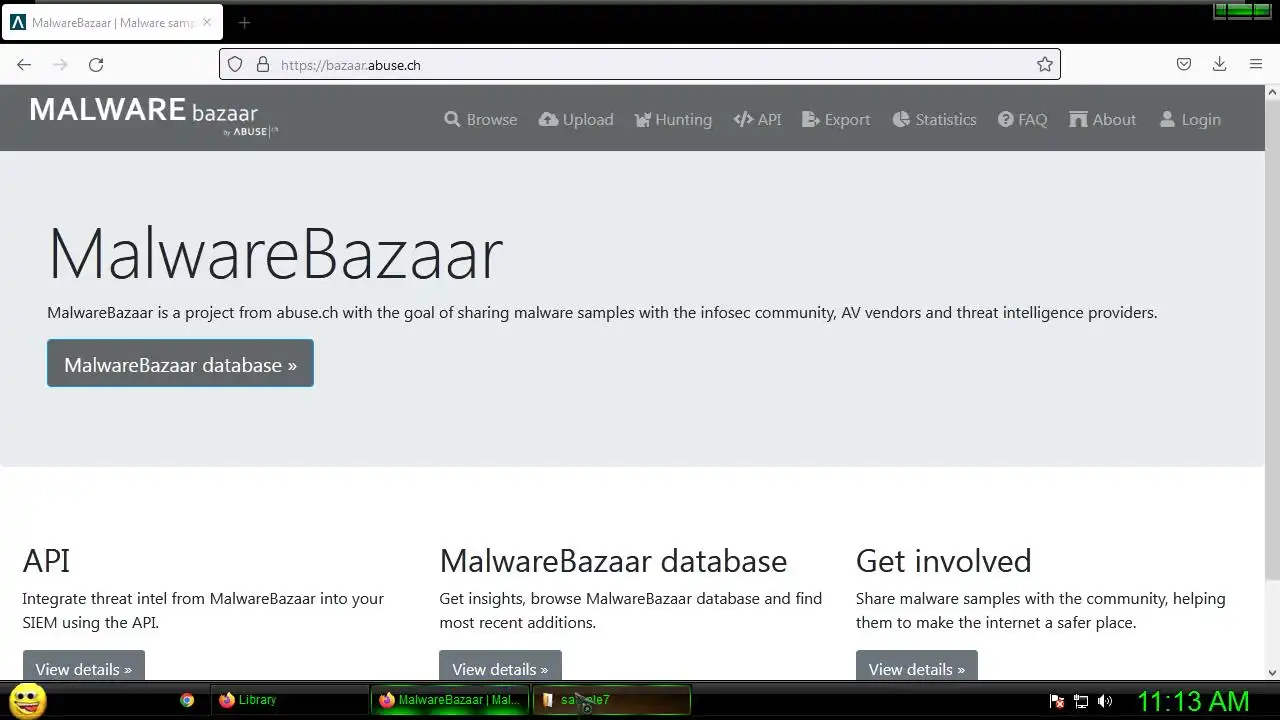The image size is (1280, 720).
Task: Click the Login link
Action: 1190,119
